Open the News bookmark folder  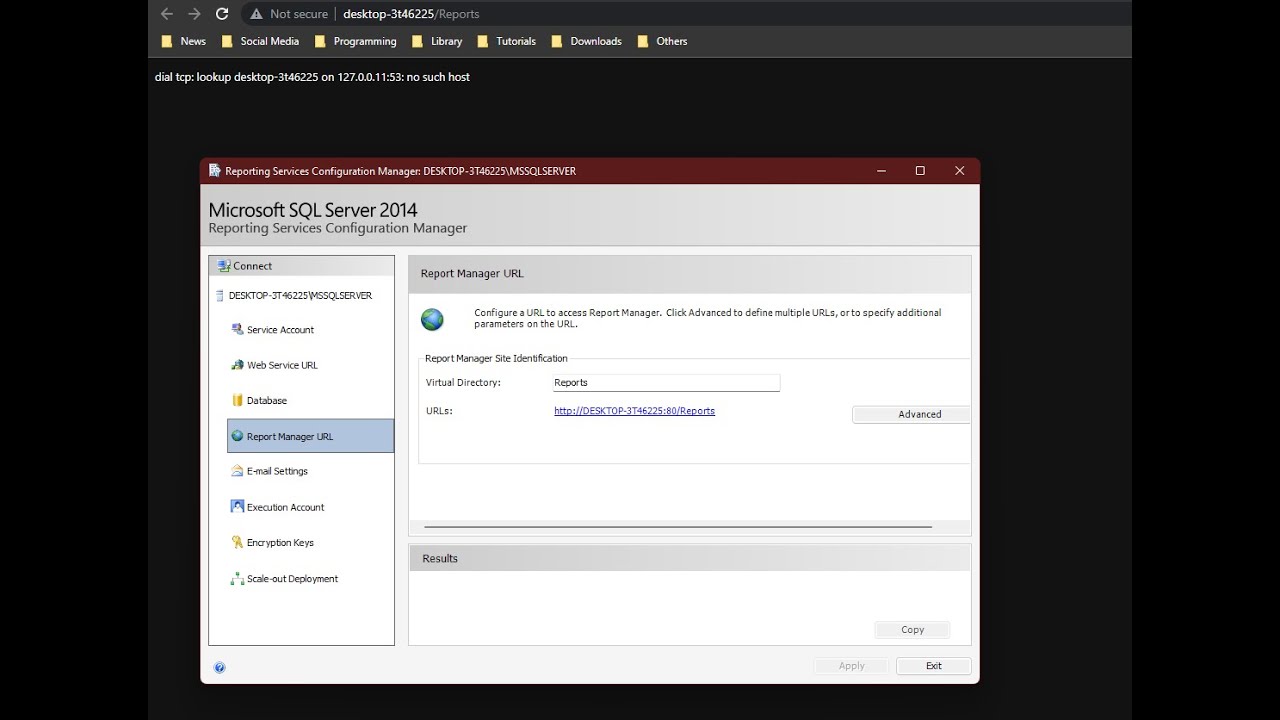(x=184, y=41)
